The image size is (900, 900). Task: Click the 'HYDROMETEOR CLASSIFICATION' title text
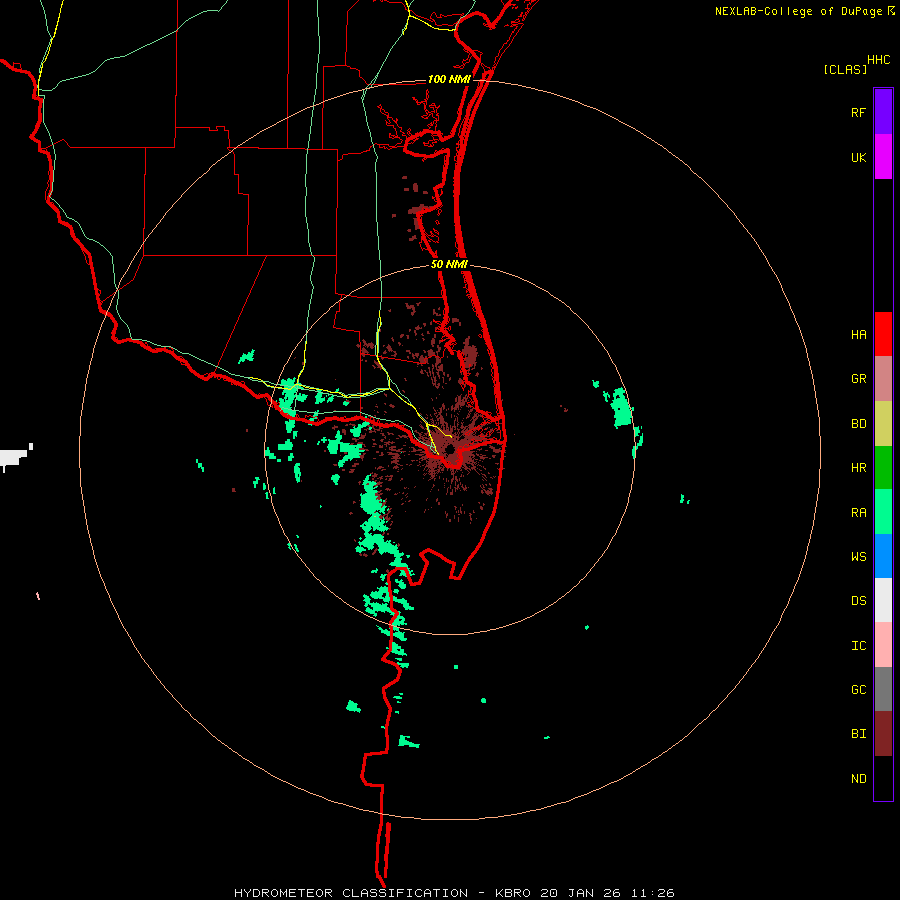pos(351,893)
